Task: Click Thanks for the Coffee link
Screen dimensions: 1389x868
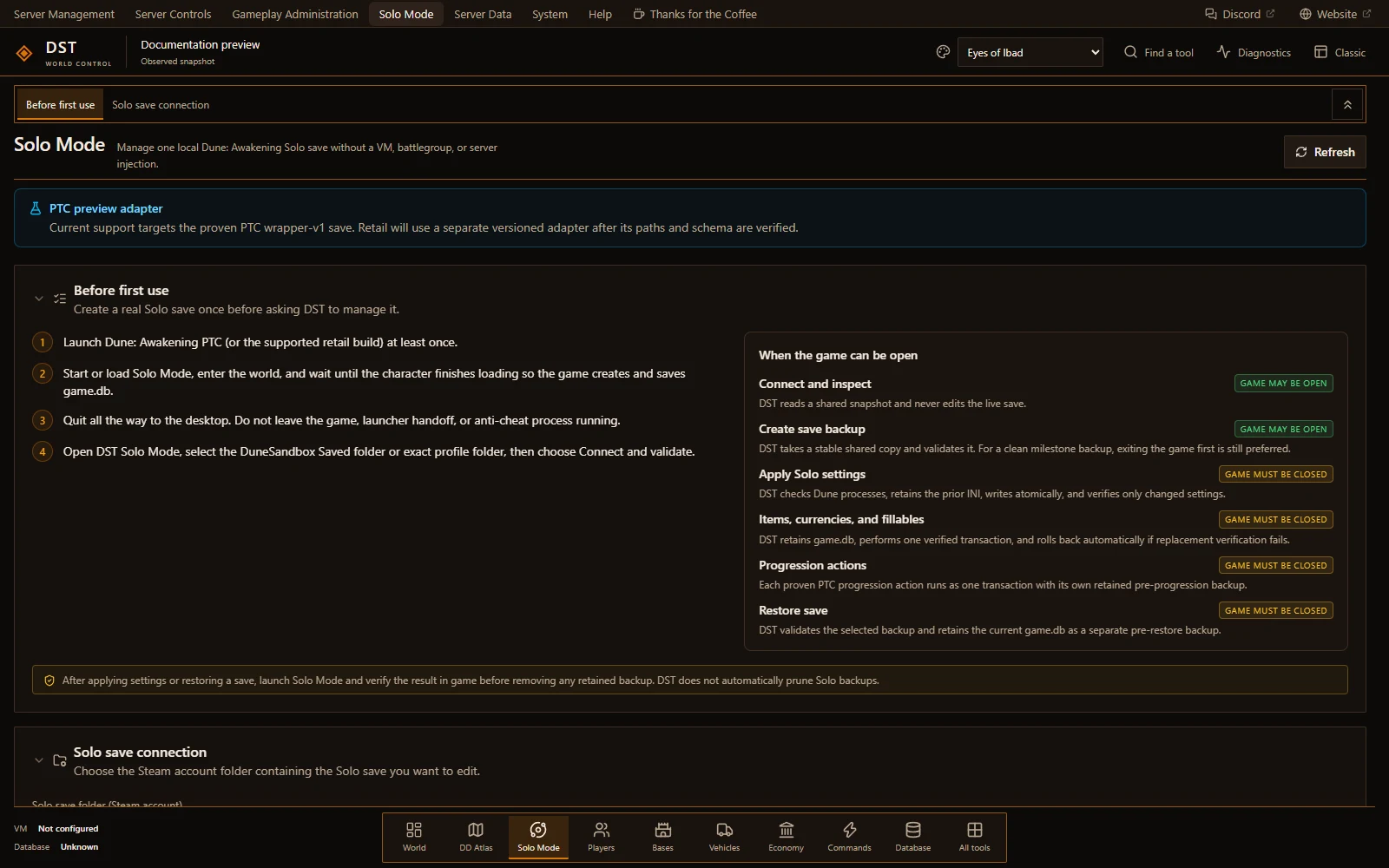Action: tap(694, 14)
